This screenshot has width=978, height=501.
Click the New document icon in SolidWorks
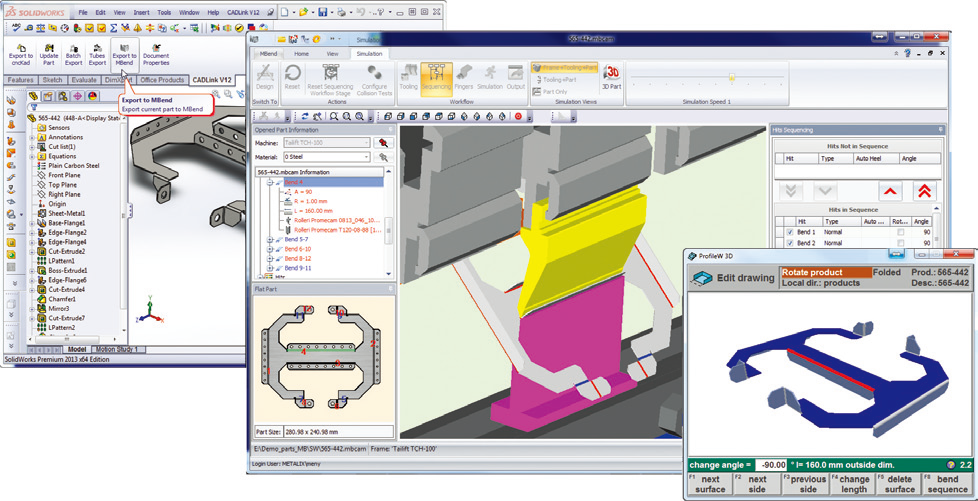point(284,12)
